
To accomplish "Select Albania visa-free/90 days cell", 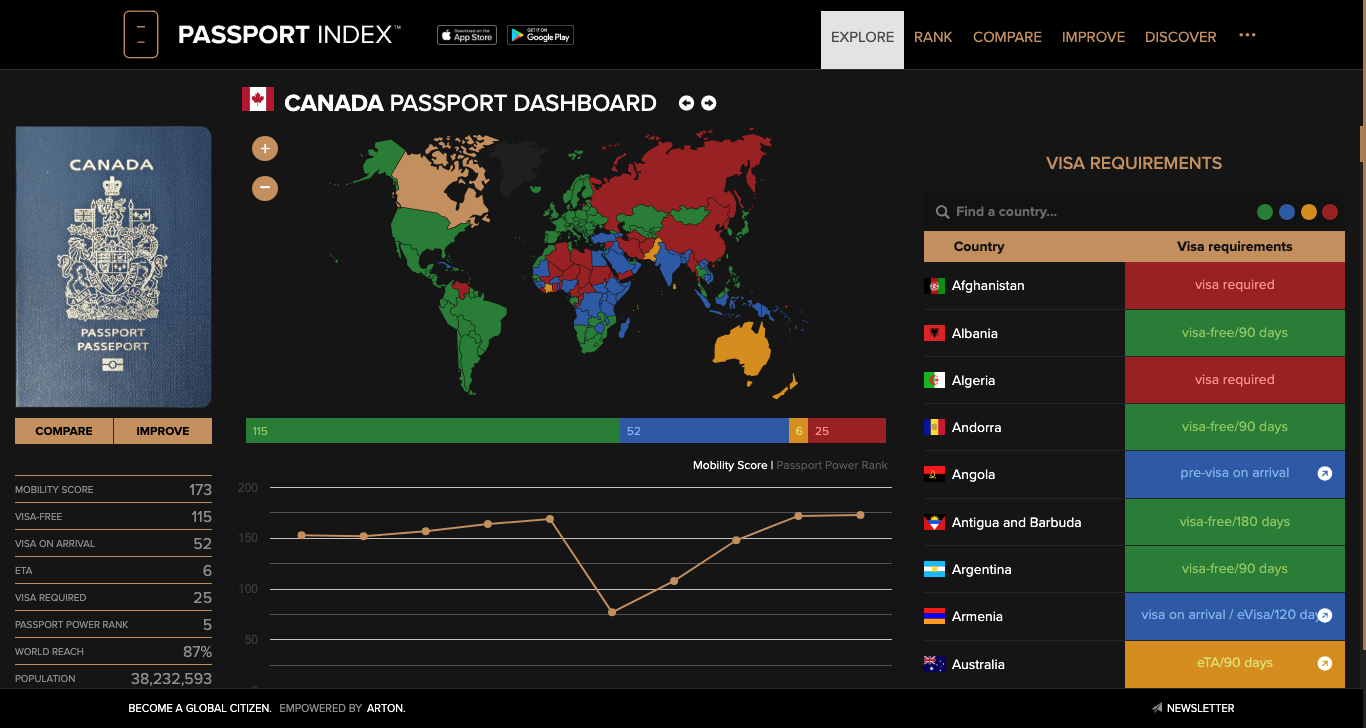I will [1235, 333].
